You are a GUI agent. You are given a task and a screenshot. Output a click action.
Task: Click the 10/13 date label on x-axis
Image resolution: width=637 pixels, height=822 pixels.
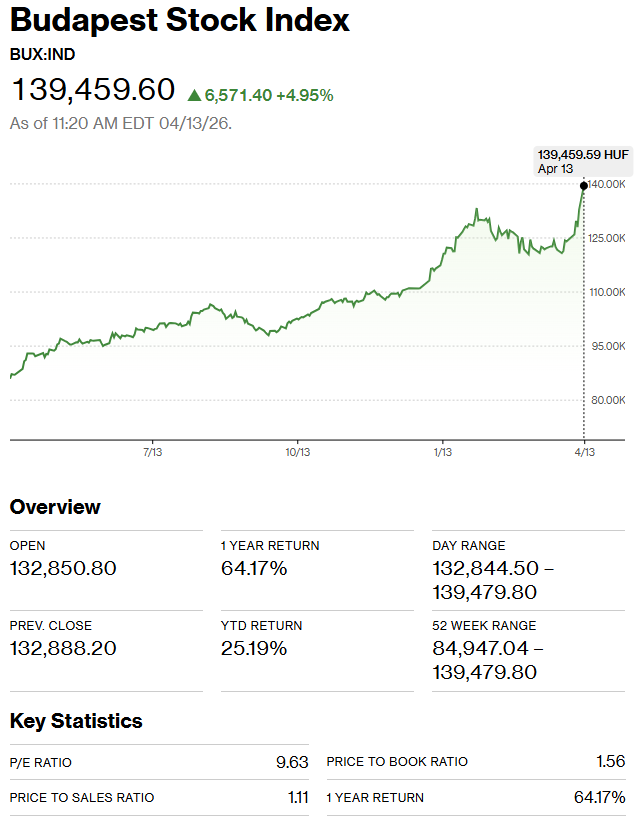tap(297, 453)
